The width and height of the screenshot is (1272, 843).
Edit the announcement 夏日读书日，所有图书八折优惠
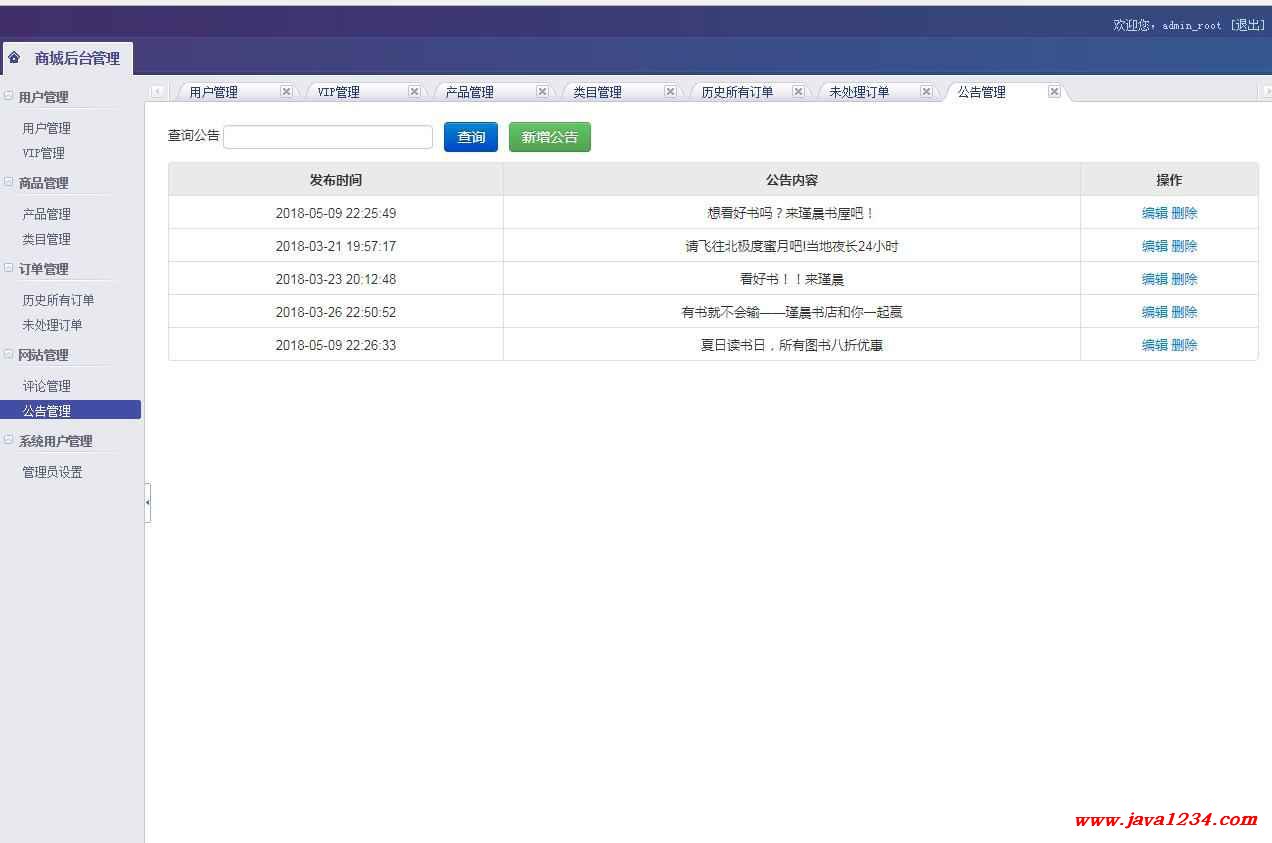pos(1154,345)
